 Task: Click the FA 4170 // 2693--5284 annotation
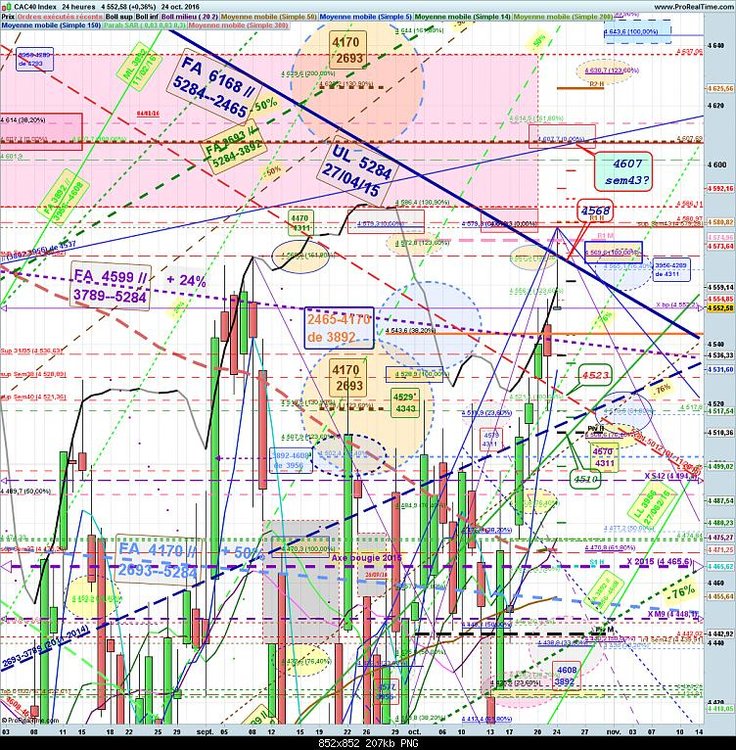point(158,560)
